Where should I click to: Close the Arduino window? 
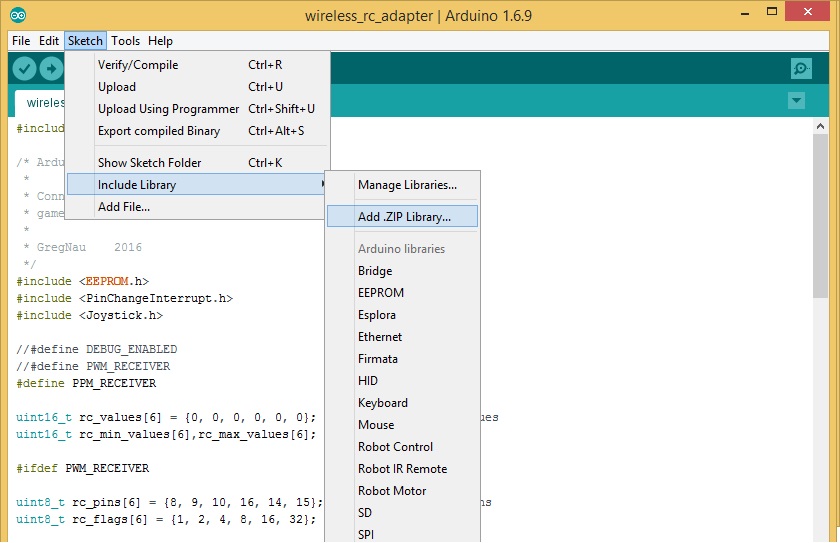(x=808, y=11)
